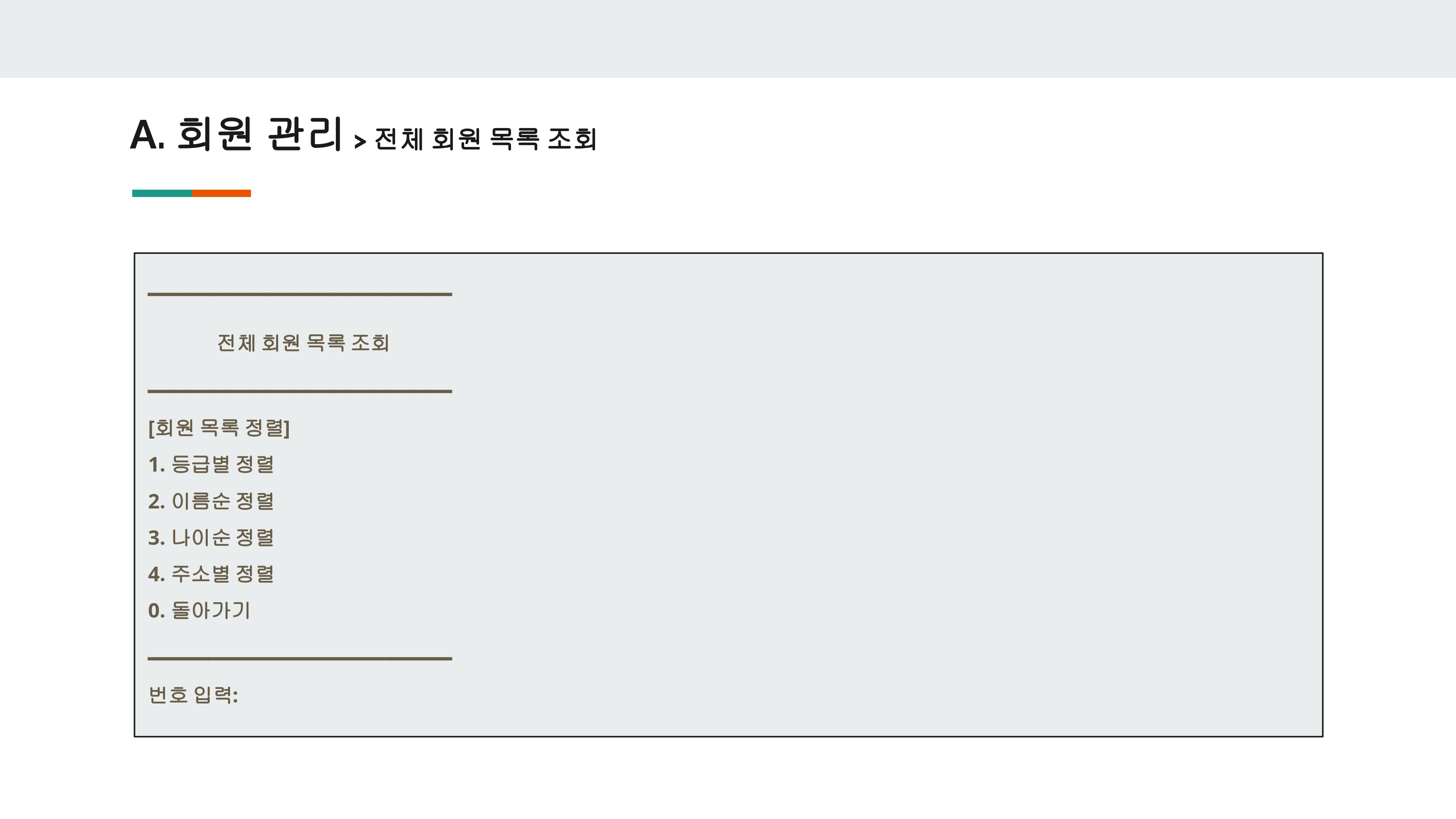Image resolution: width=1456 pixels, height=819 pixels.
Task: Select option '1. 등급별 정렬'
Action: (211, 465)
